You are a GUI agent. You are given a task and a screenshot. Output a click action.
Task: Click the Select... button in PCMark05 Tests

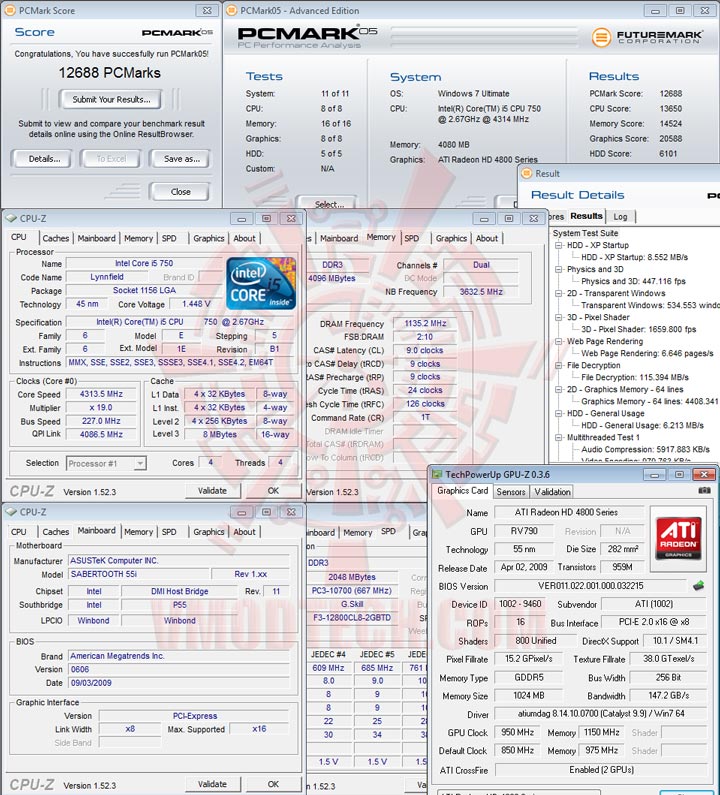329,204
